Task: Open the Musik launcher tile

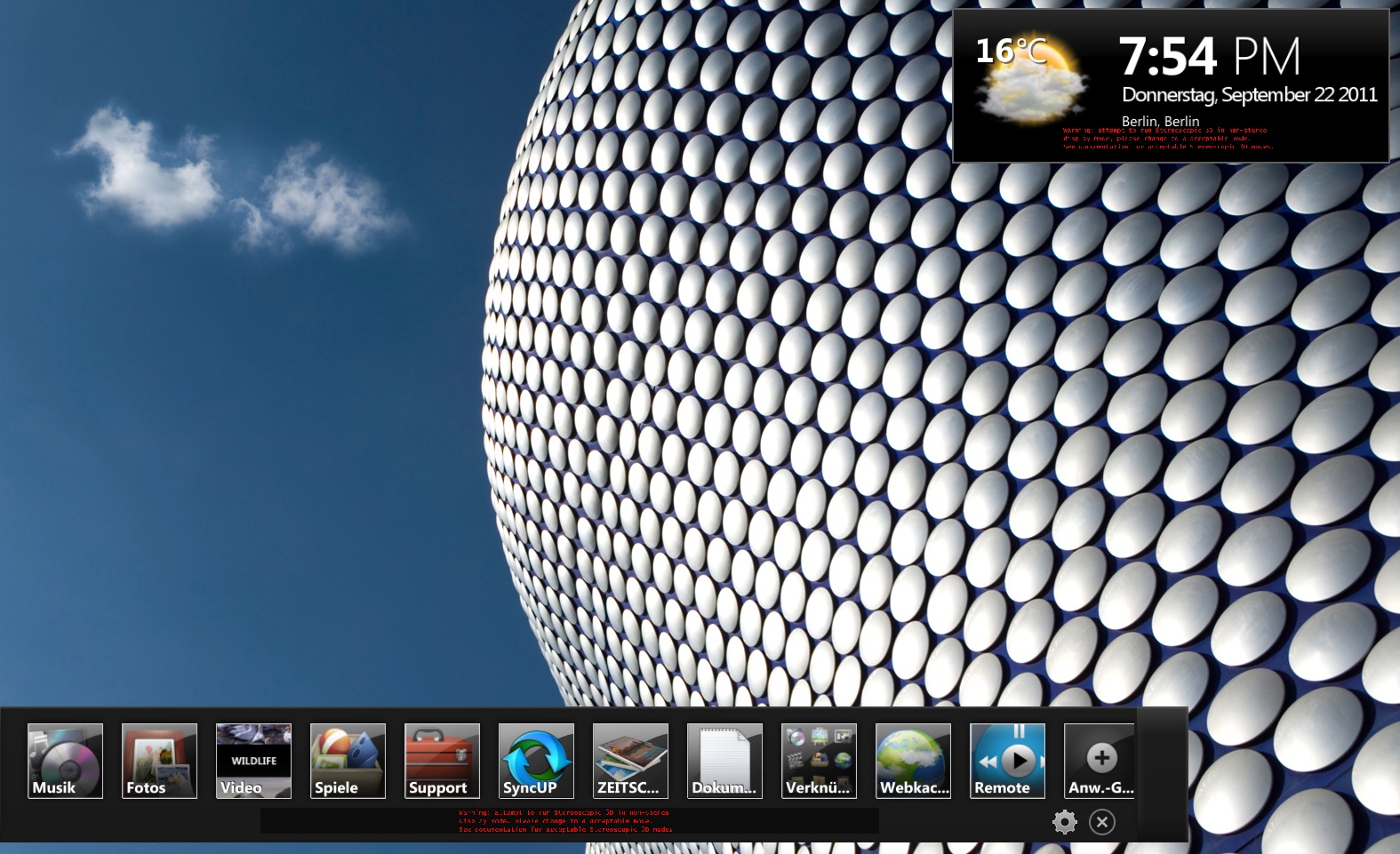Action: (x=65, y=761)
